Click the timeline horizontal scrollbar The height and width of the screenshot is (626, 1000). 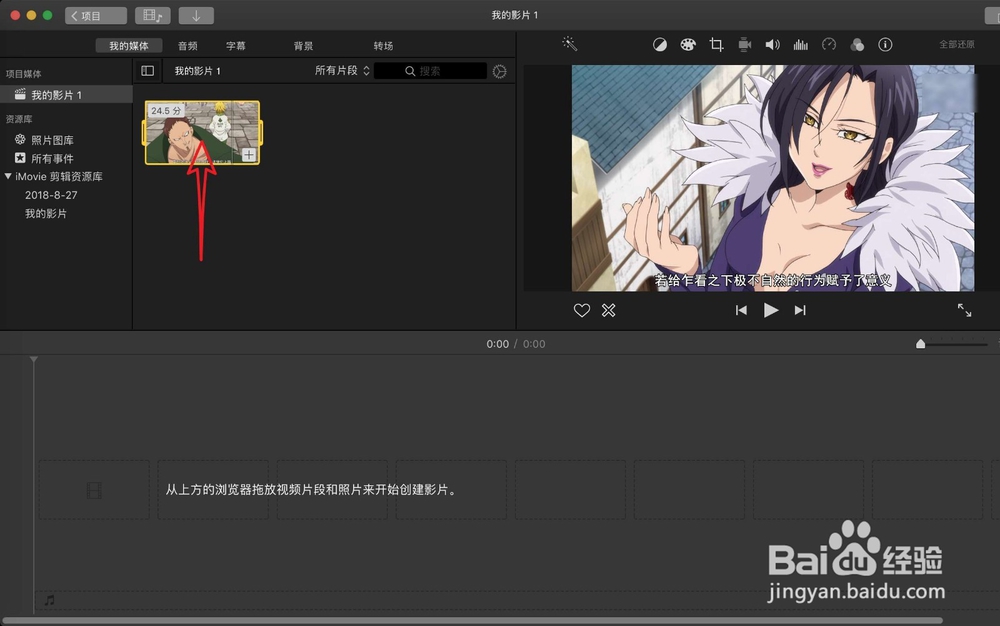(x=473, y=620)
